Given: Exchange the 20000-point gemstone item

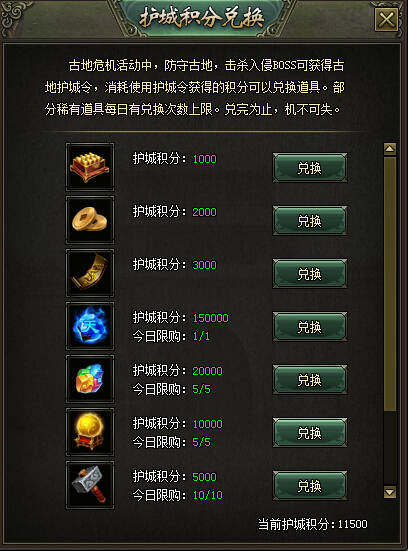Looking at the screenshot, I should [x=310, y=380].
